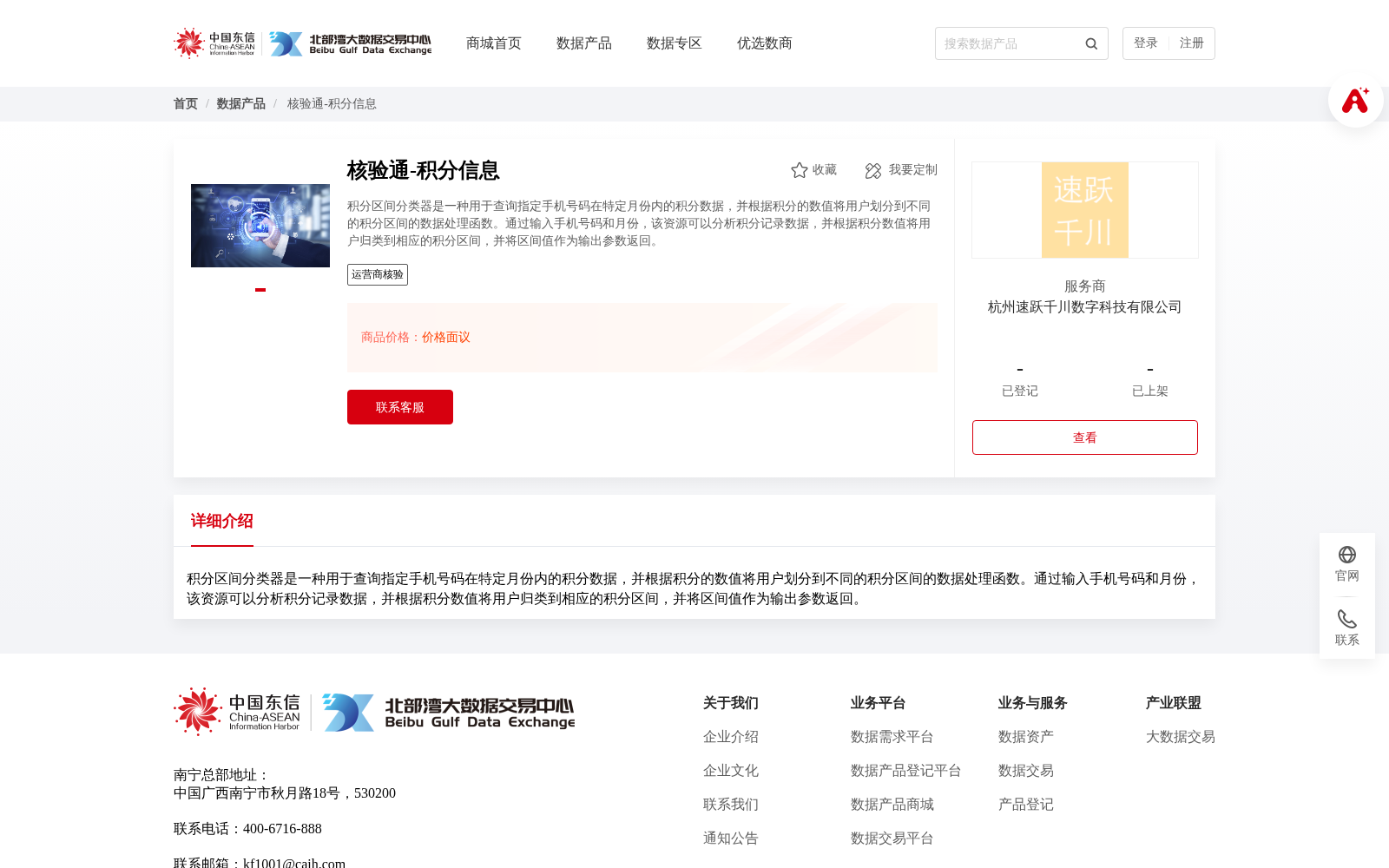Open 优选数商 navigation menu item
The height and width of the screenshot is (868, 1389).
765,43
